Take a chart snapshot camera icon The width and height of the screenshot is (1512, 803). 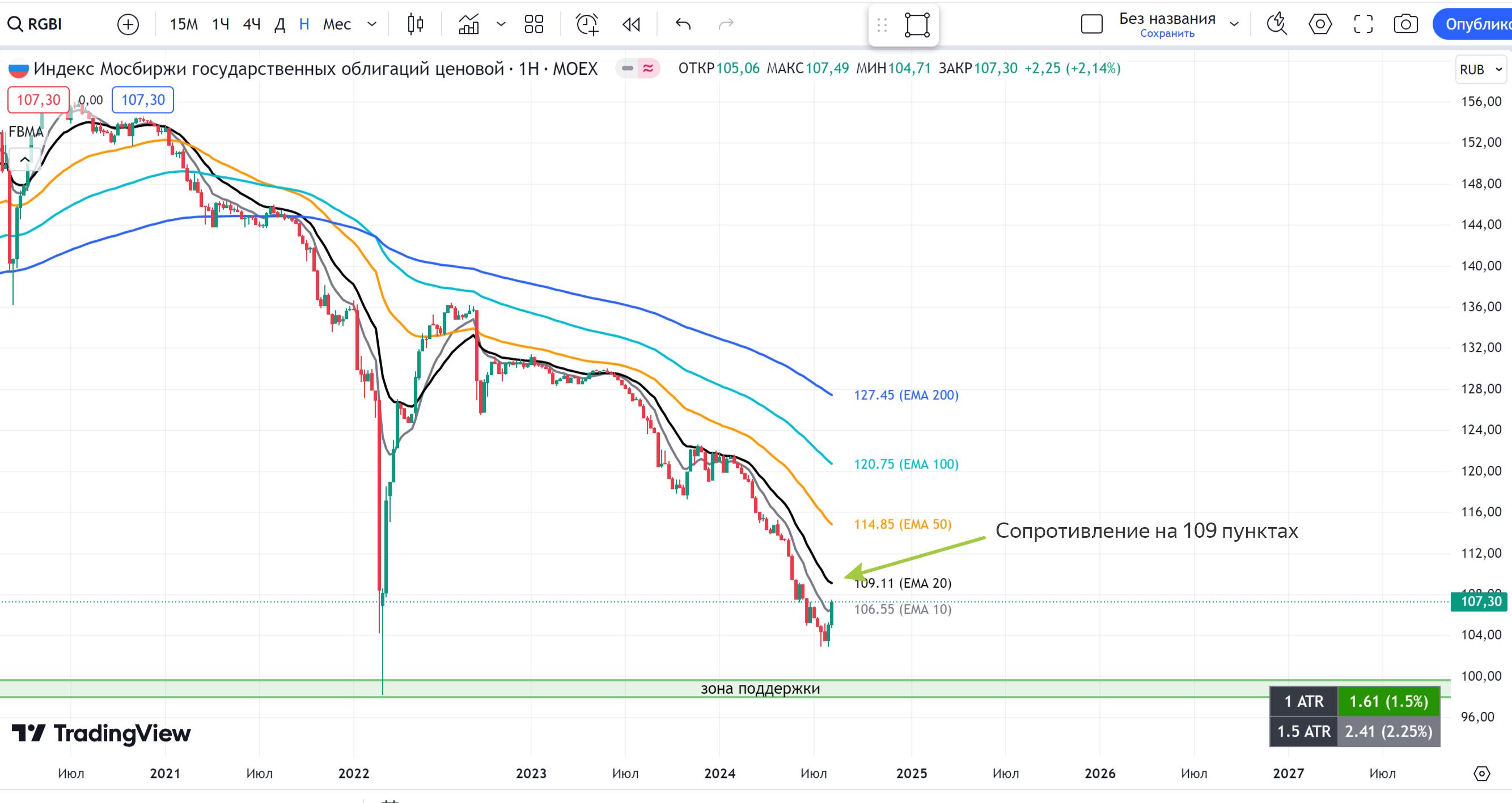[x=1405, y=24]
